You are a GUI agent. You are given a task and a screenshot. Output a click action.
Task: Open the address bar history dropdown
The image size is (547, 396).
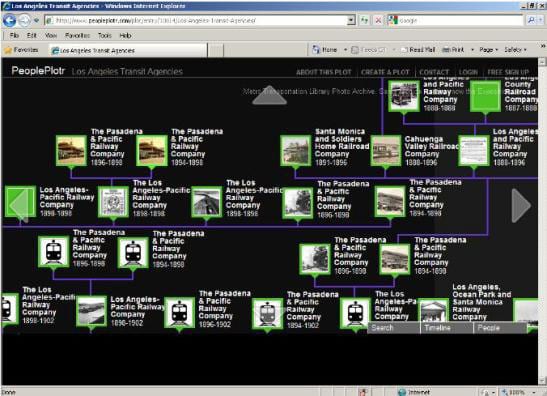click(x=351, y=20)
